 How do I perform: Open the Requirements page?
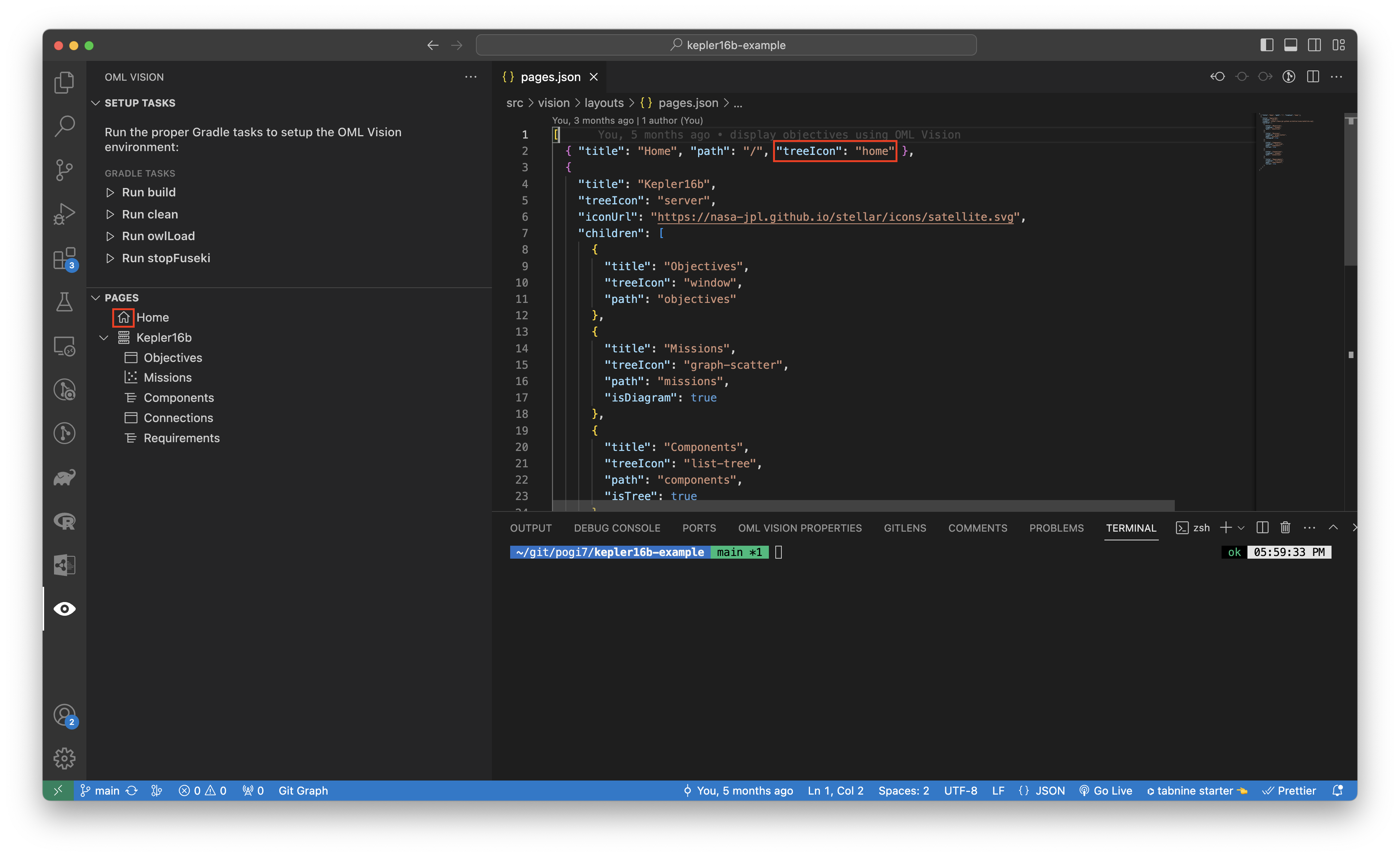[181, 438]
